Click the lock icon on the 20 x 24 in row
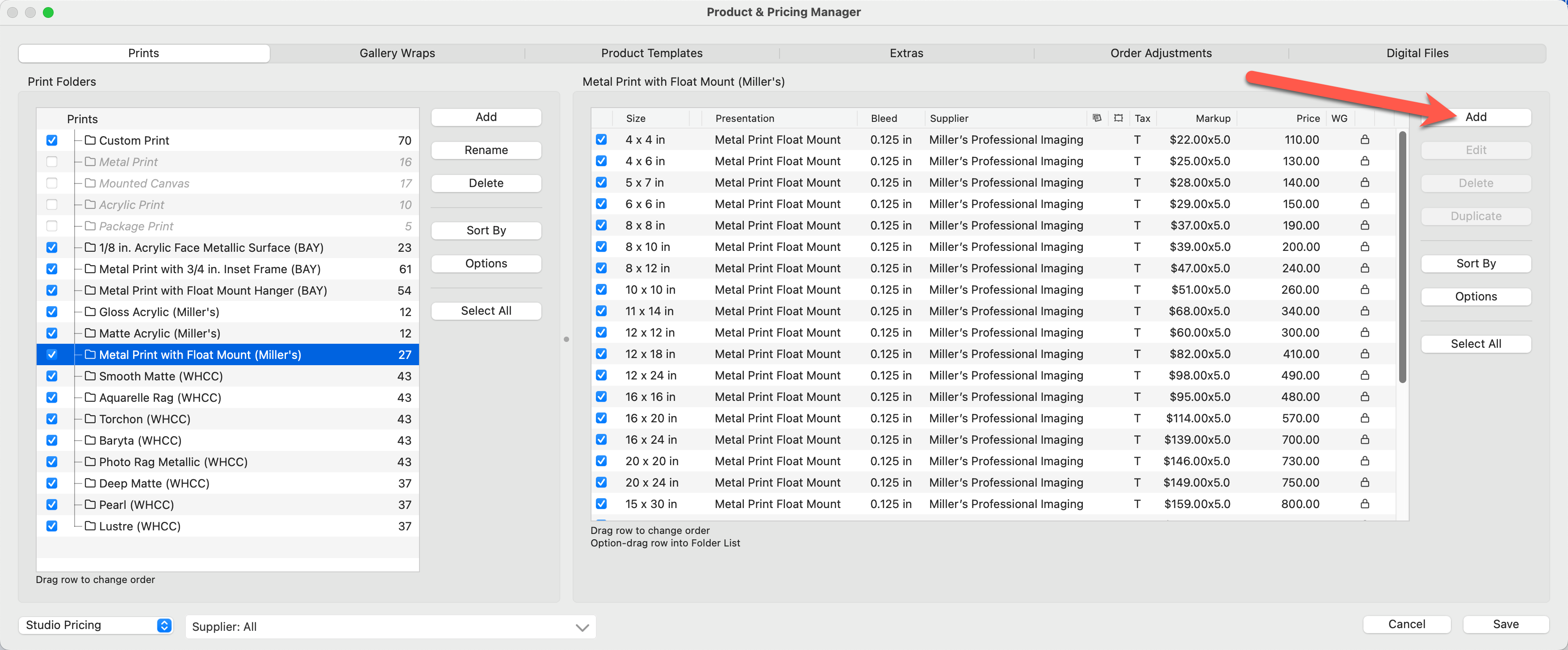The height and width of the screenshot is (650, 1568). tap(1365, 482)
